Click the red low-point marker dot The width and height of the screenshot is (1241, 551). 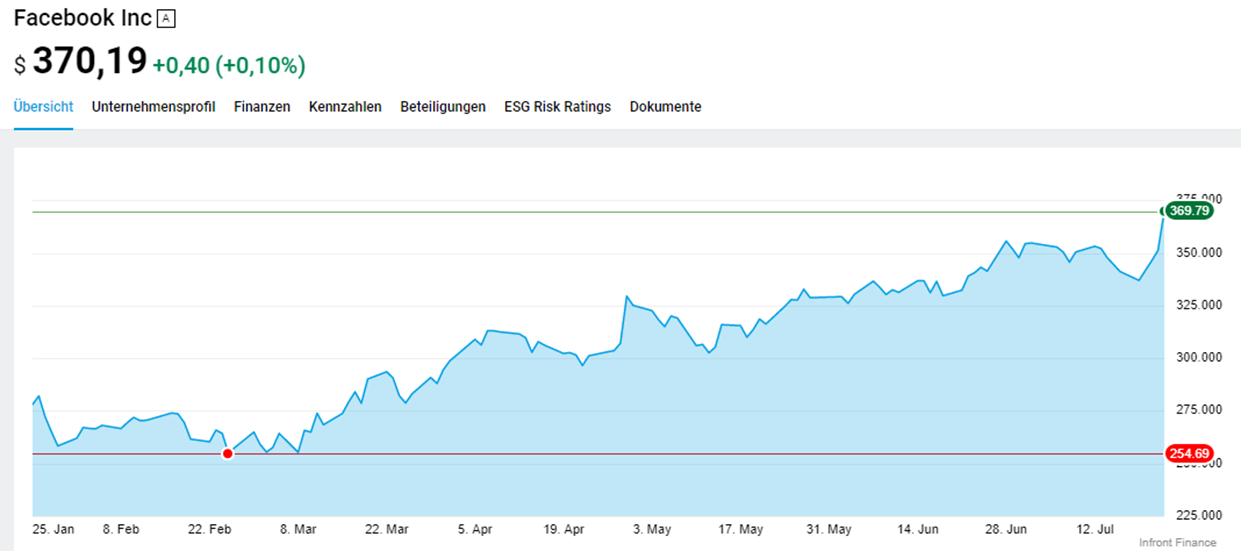pyautogui.click(x=228, y=454)
